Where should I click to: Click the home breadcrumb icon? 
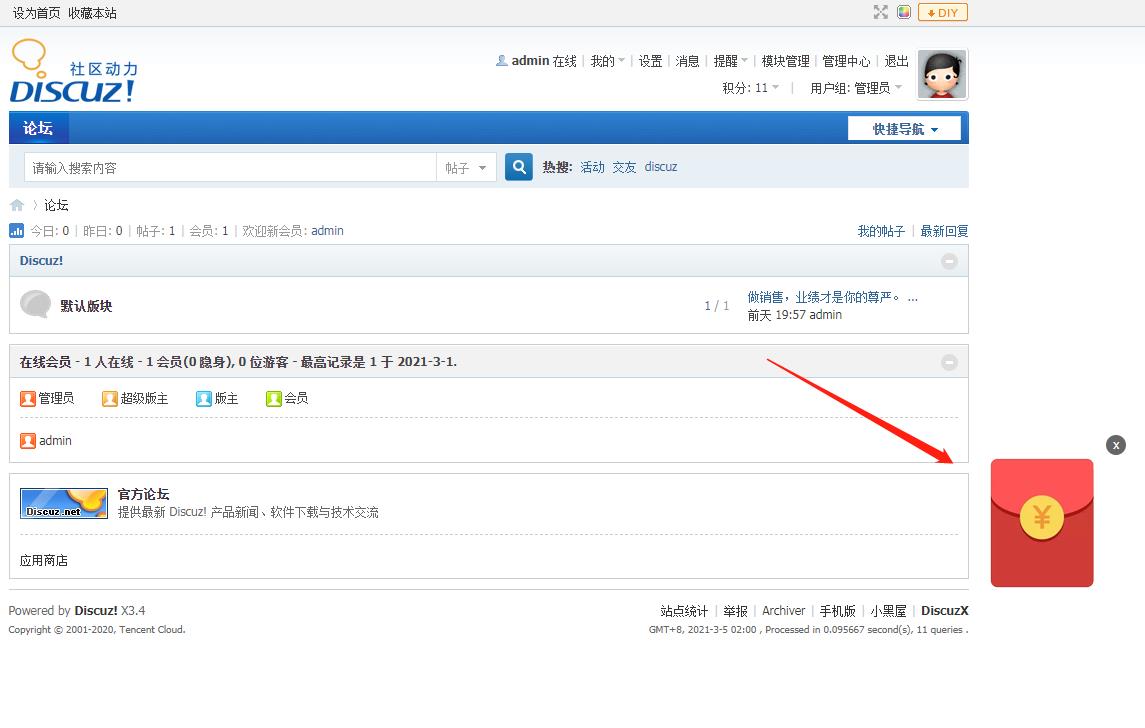pyautogui.click(x=17, y=205)
